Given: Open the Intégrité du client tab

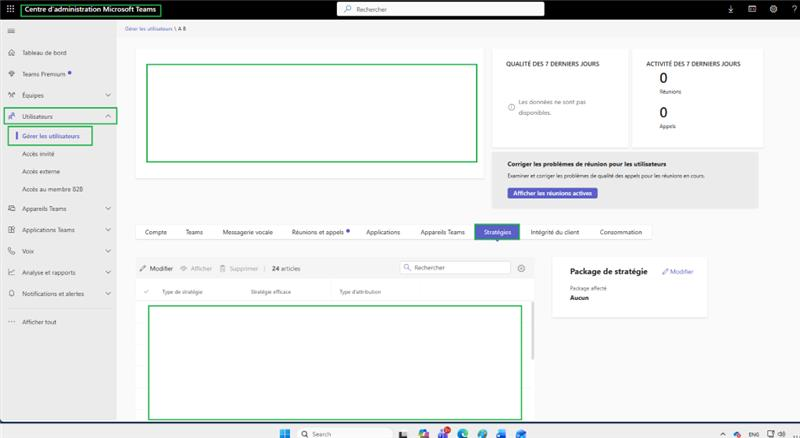Looking at the screenshot, I should [555, 232].
